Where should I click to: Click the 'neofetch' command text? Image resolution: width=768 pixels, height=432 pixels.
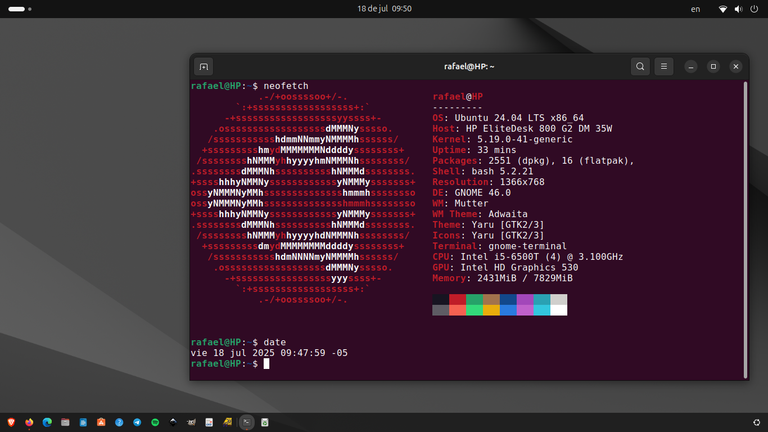tap(286, 86)
